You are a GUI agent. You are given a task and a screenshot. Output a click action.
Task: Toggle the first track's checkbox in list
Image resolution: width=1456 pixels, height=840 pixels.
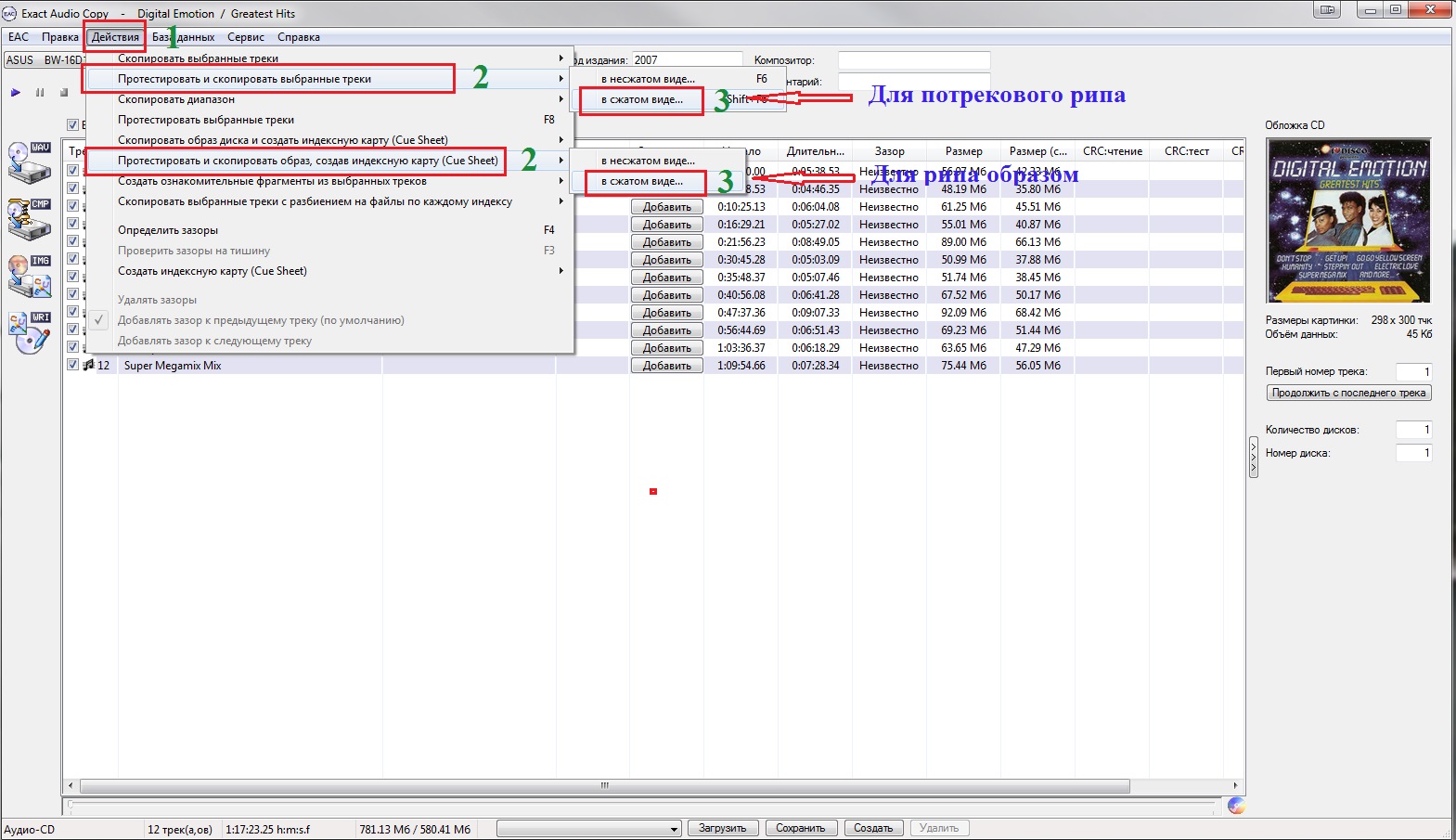pyautogui.click(x=72, y=171)
